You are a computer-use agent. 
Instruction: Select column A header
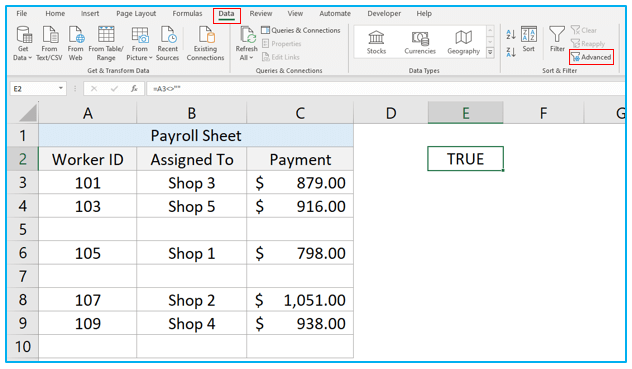[87, 113]
